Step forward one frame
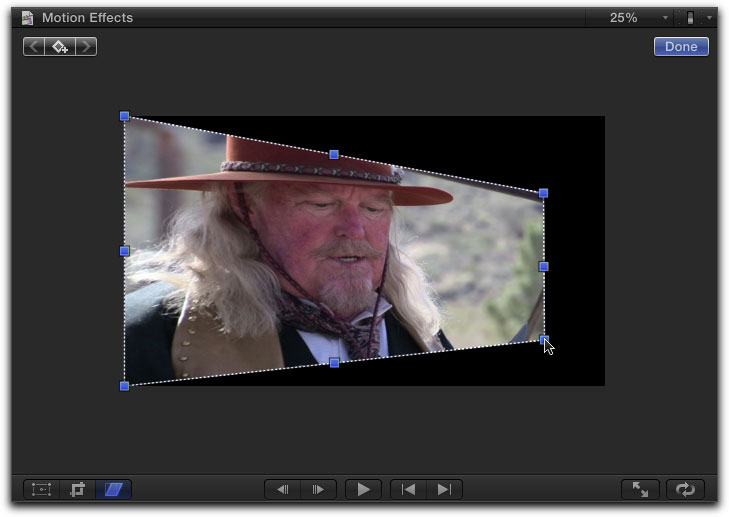This screenshot has width=729, height=517. point(319,490)
